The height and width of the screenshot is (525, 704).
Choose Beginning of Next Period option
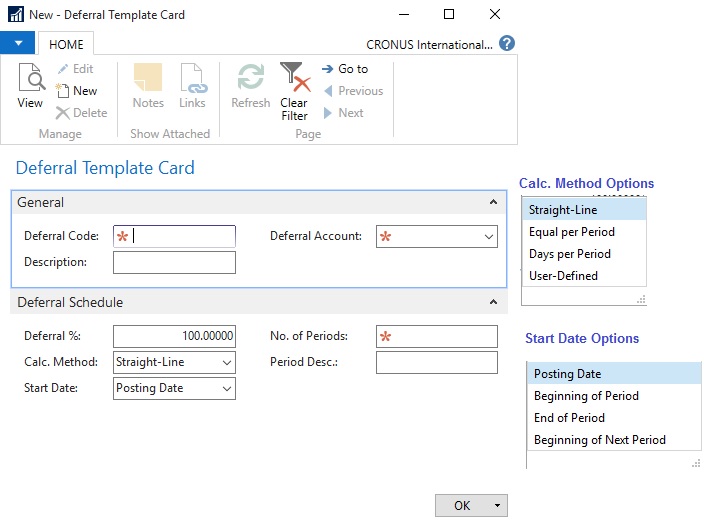click(x=599, y=440)
